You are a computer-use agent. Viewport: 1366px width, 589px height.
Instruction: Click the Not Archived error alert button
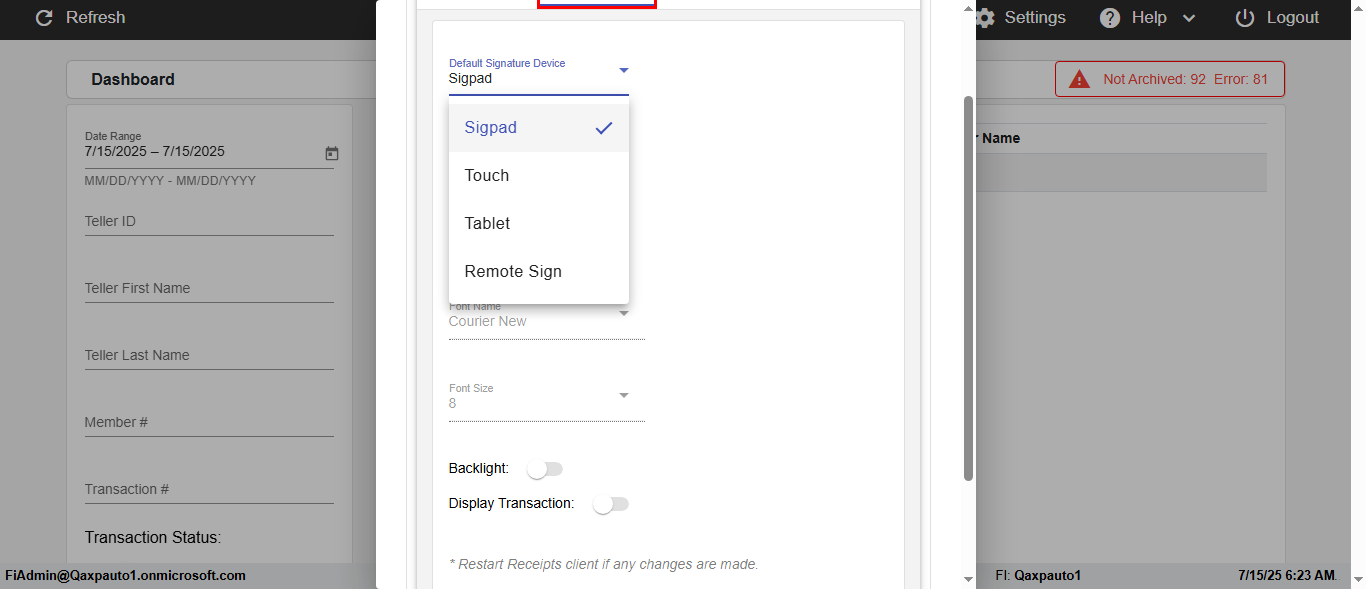(1169, 79)
